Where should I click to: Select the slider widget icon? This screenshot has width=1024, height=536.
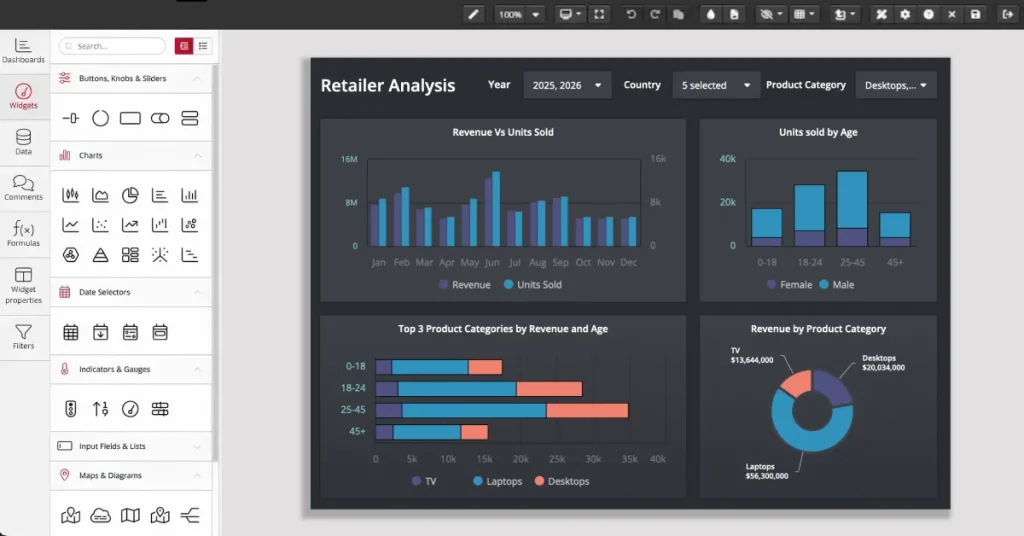71,118
